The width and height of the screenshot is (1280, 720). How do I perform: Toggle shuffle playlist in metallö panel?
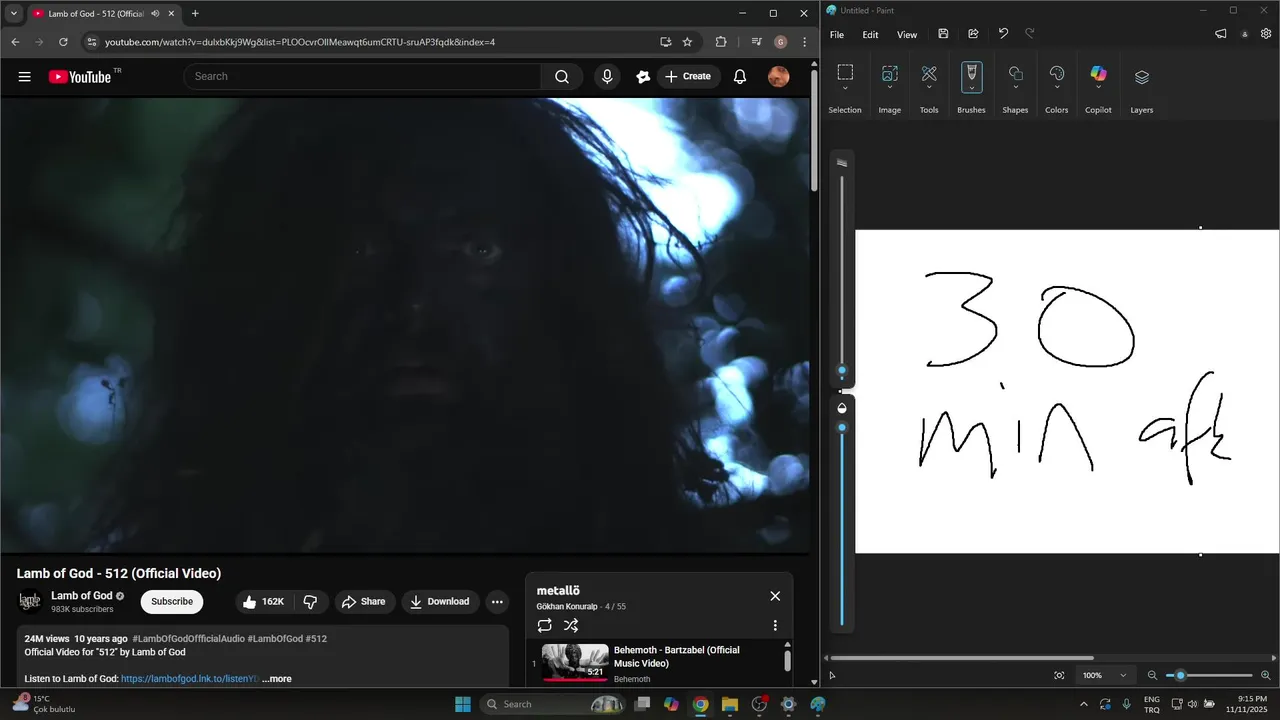pyautogui.click(x=571, y=625)
